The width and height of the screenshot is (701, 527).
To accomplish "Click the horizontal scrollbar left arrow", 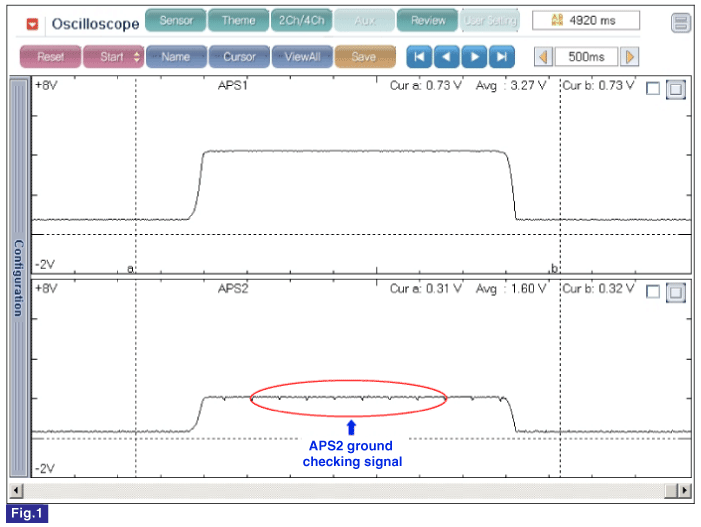I will 16,490.
